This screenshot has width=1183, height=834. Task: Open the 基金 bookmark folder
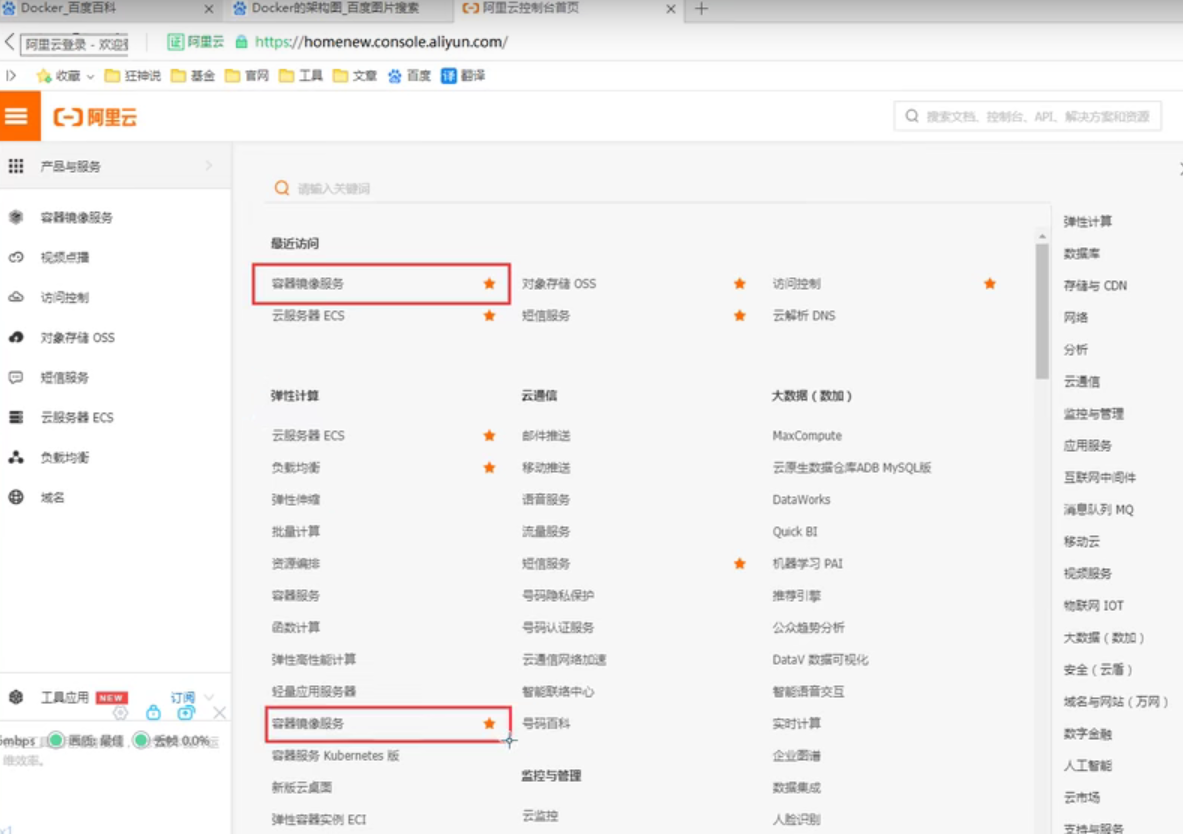(193, 75)
